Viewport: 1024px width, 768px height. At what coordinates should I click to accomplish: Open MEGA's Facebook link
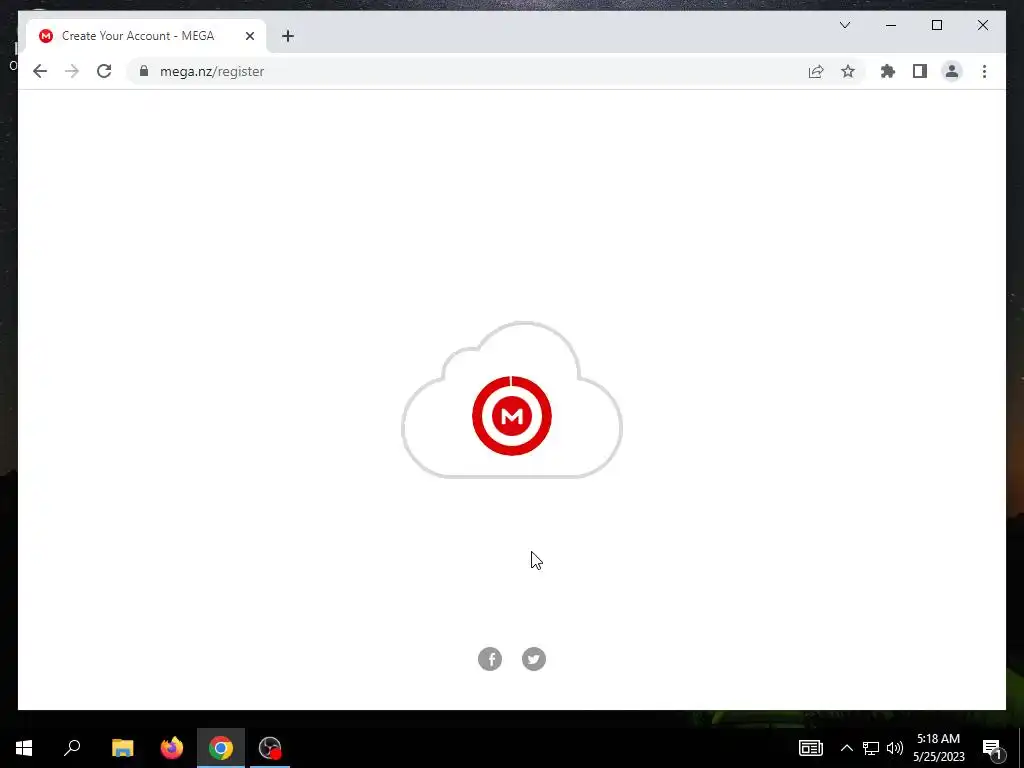tap(490, 659)
